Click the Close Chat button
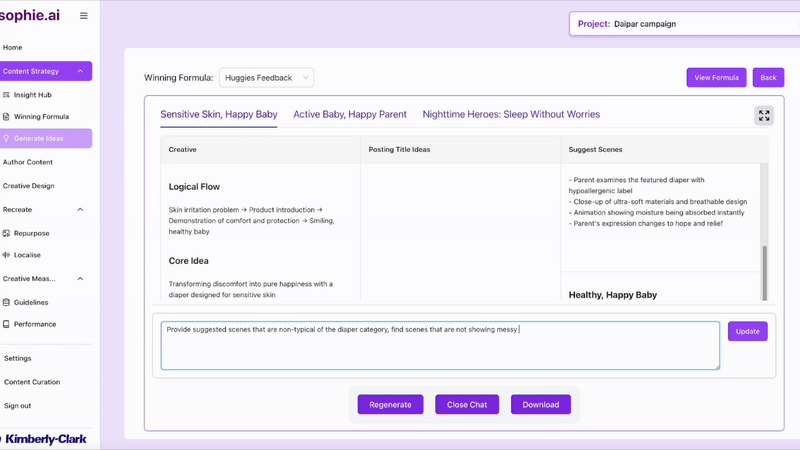Screen dimensions: 800x450 (467, 405)
